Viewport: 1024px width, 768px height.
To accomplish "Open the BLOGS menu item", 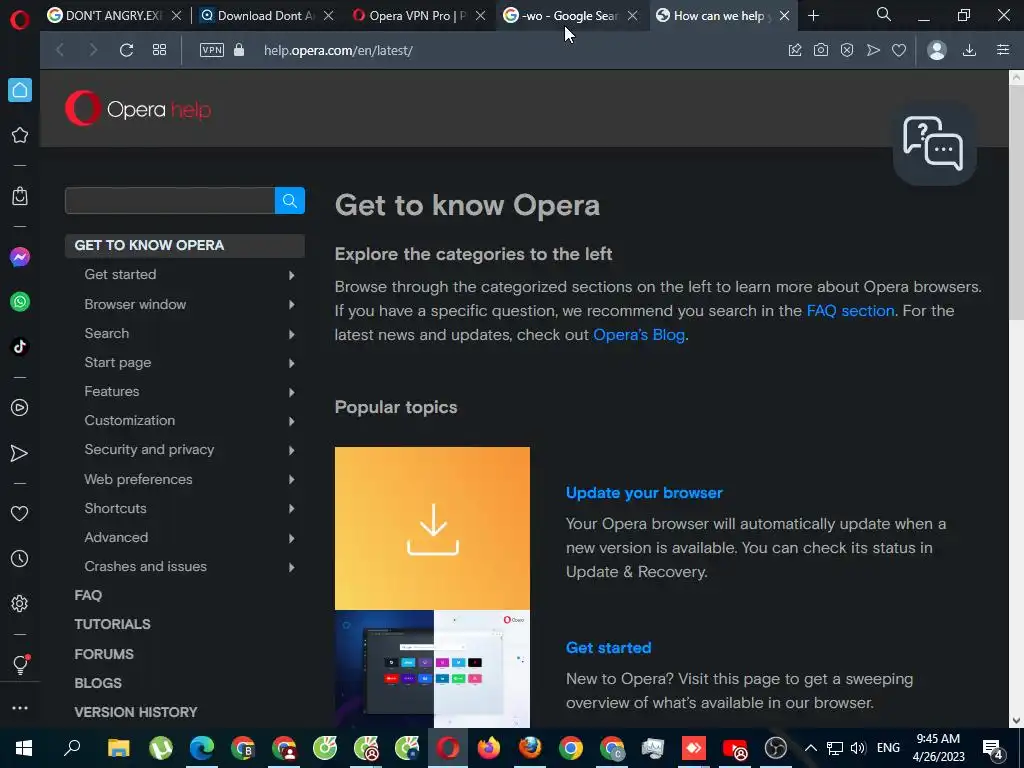I will click(x=98, y=683).
